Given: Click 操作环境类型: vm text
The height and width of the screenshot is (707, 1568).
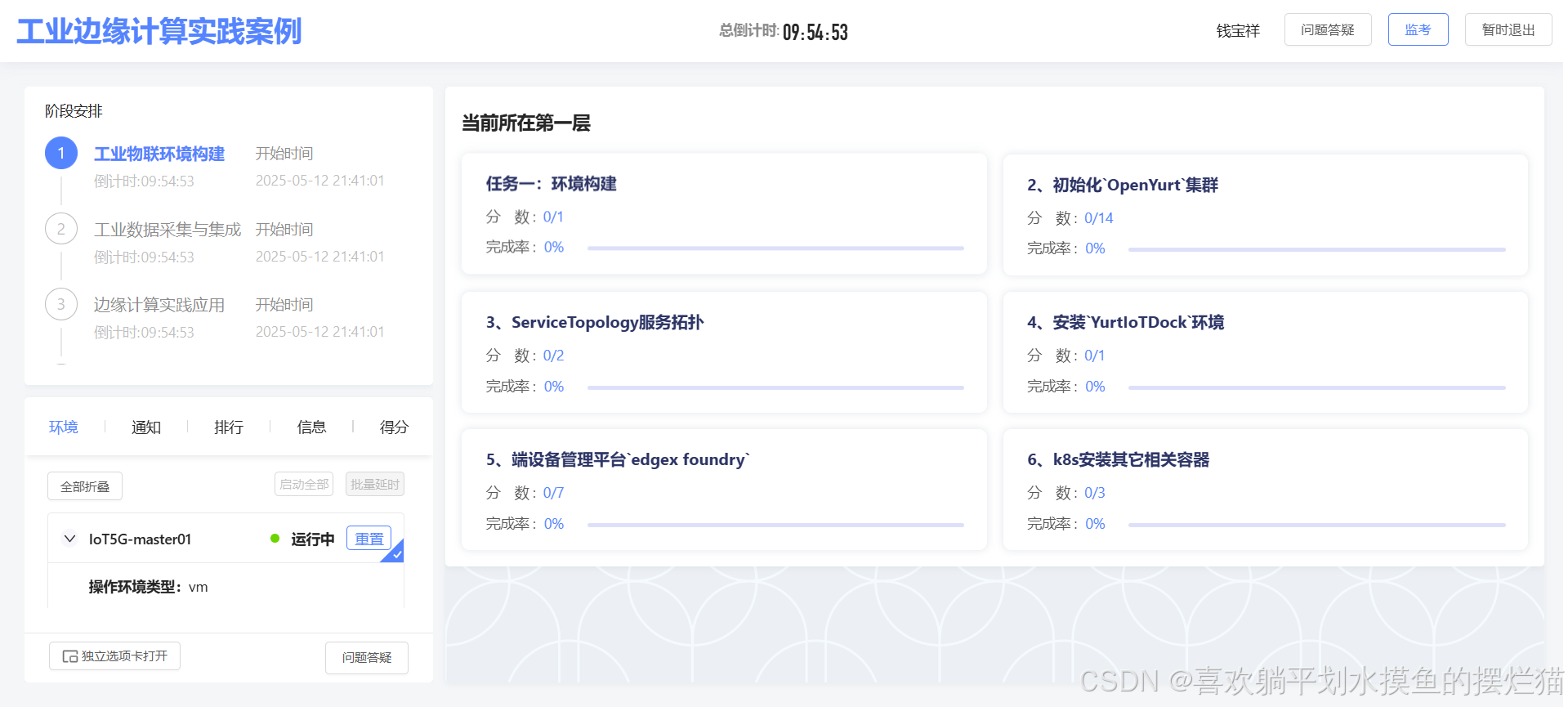Looking at the screenshot, I should 148,587.
